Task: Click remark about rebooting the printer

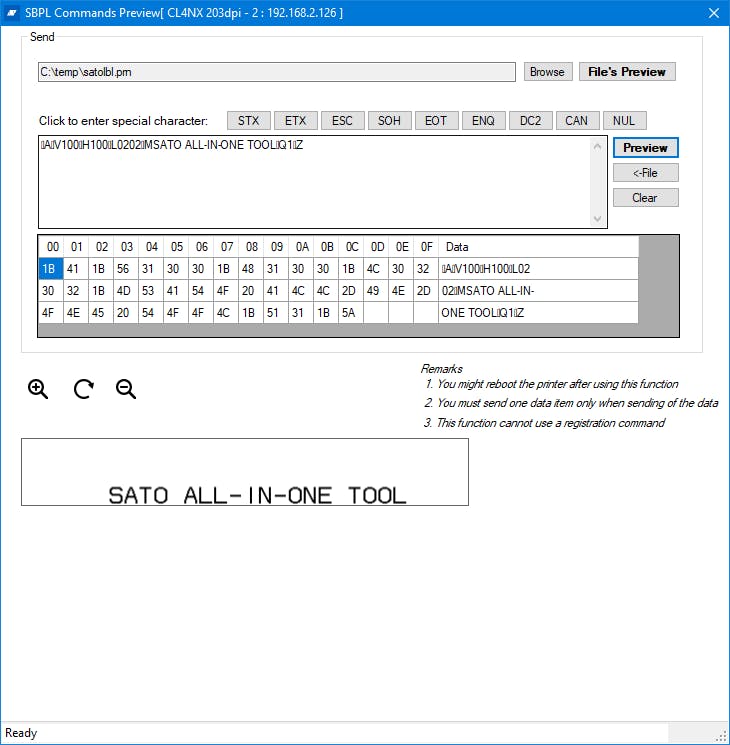Action: coord(552,384)
